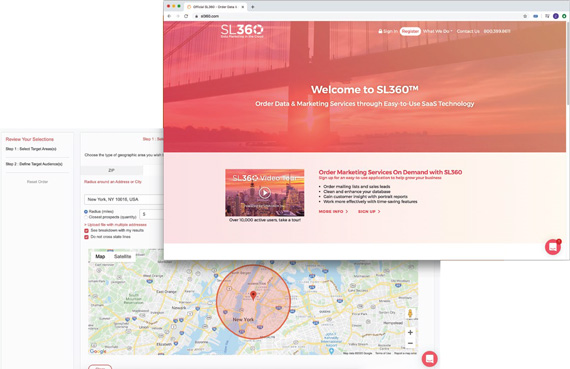Screen dimensions: 570x369
Task: Click the browser back arrow
Action: 169,16
